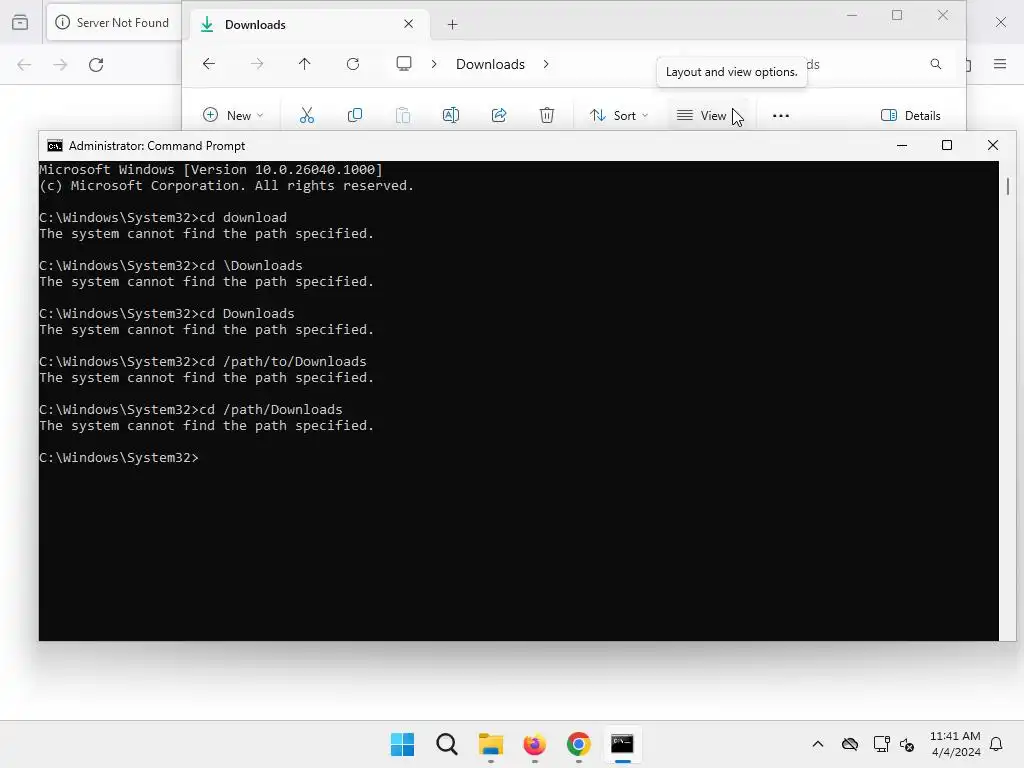
Task: Click the Copy icon in File Explorer toolbar
Action: pyautogui.click(x=355, y=116)
